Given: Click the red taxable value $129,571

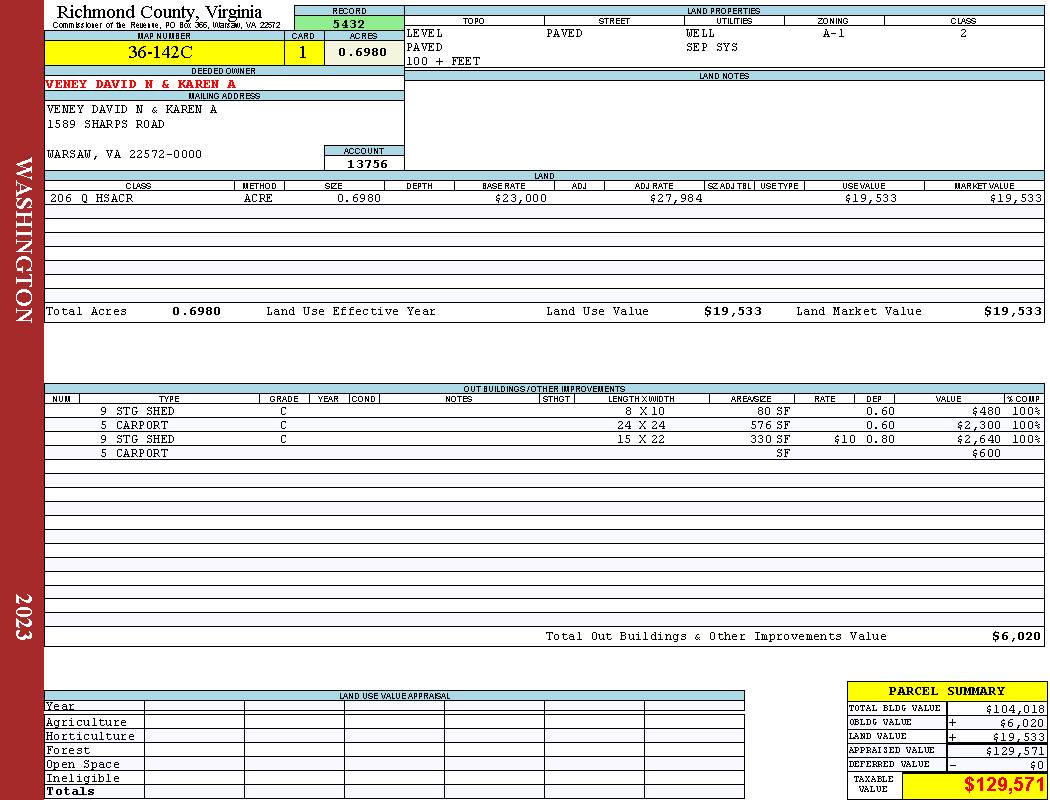Looking at the screenshot, I should pyautogui.click(x=1004, y=785).
